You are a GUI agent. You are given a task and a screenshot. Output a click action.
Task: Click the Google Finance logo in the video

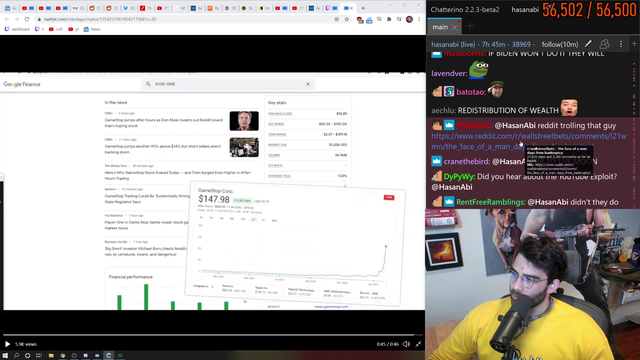click(x=22, y=84)
